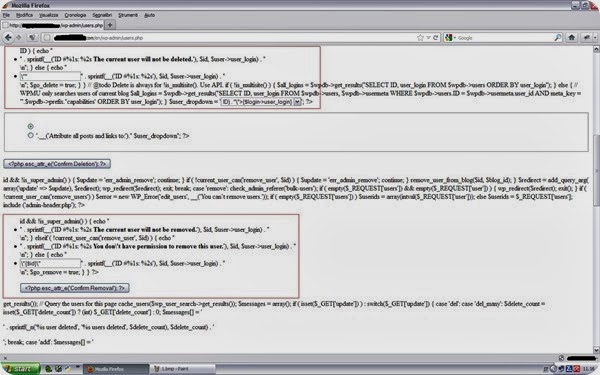Image resolution: width=600 pixels, height=375 pixels.
Task: Click the Confirm Deletion button
Action: pyautogui.click(x=57, y=164)
